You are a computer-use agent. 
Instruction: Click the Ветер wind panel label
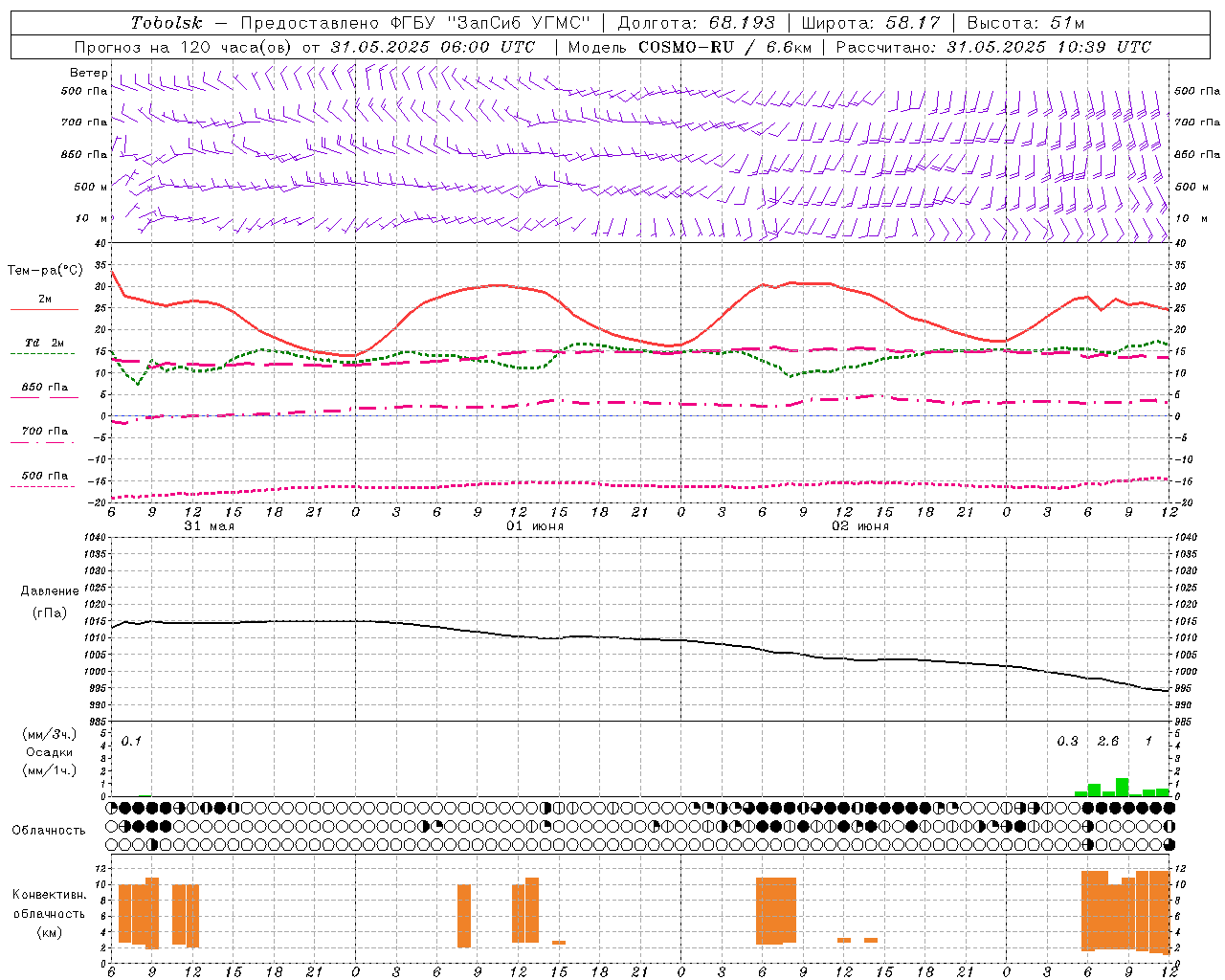[88, 73]
